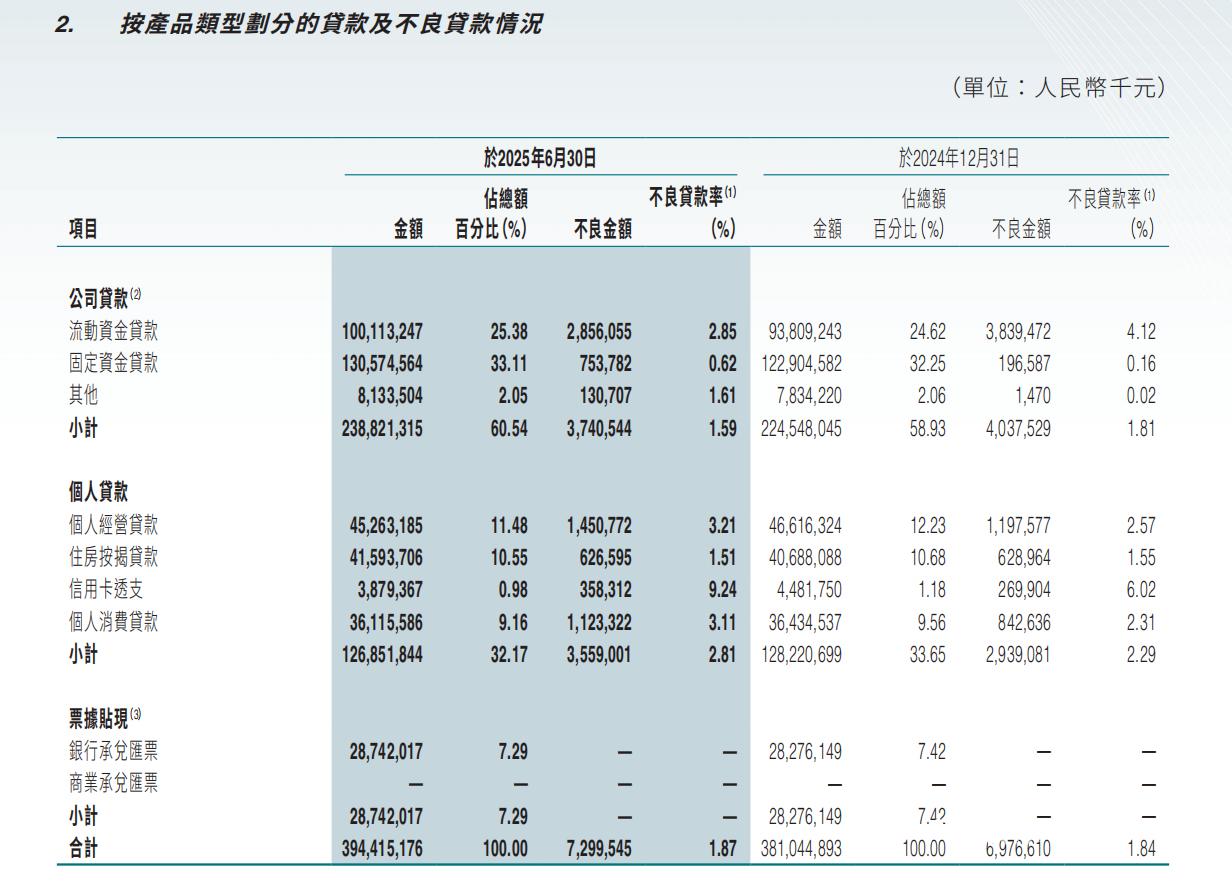The image size is (1232, 890).
Task: Click the 票據貼現 category label
Action: tap(98, 717)
